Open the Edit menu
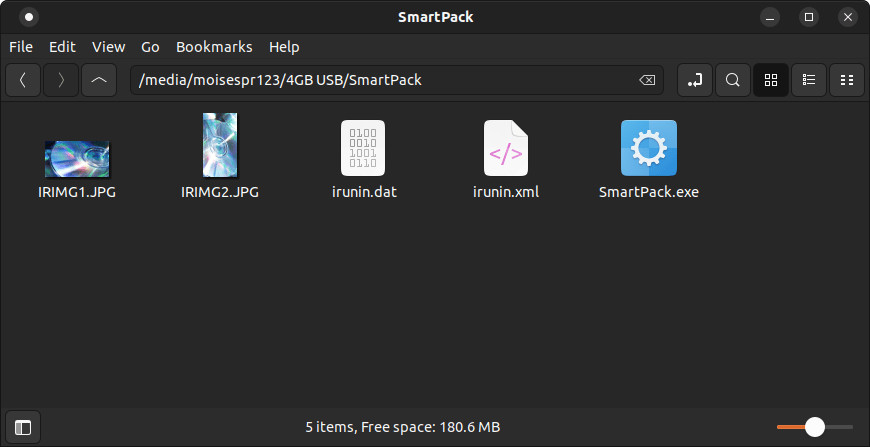 [x=62, y=47]
